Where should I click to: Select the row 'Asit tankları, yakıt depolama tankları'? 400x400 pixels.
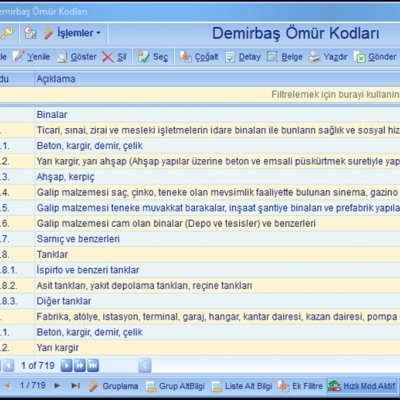click(200, 286)
